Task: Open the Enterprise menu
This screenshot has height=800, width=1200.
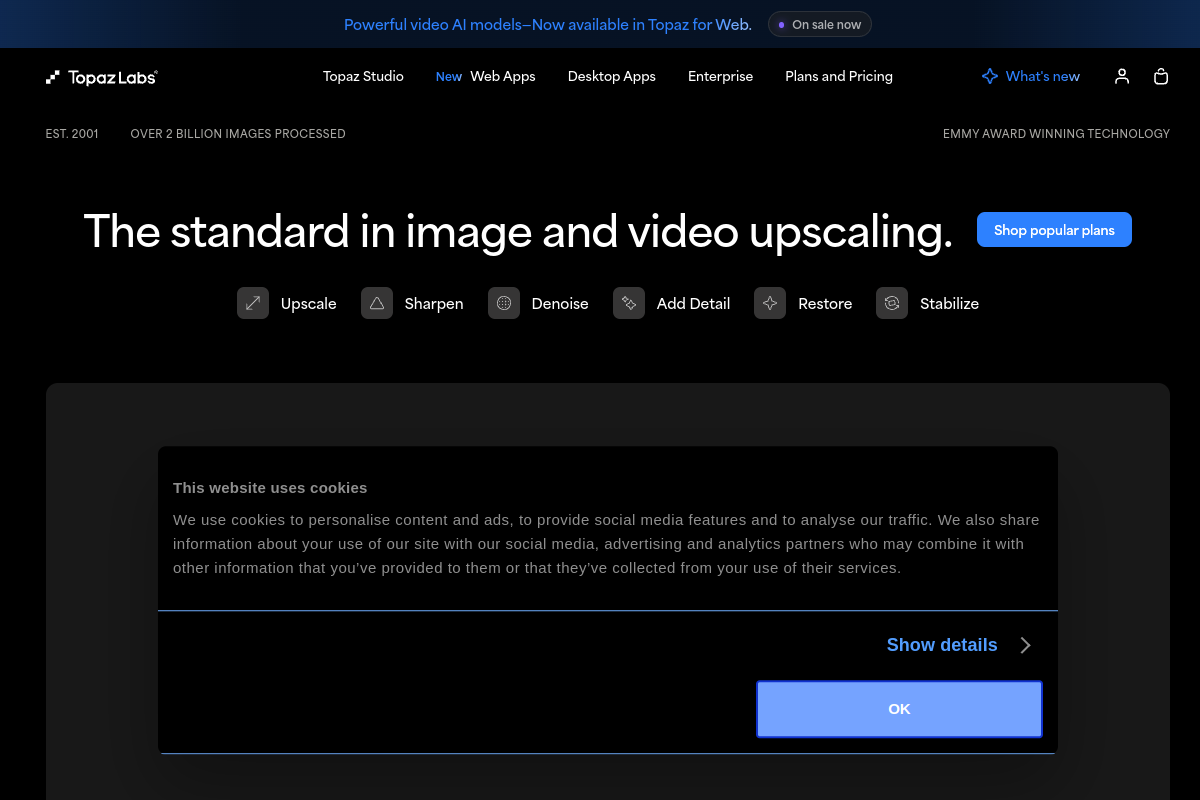Action: [720, 76]
